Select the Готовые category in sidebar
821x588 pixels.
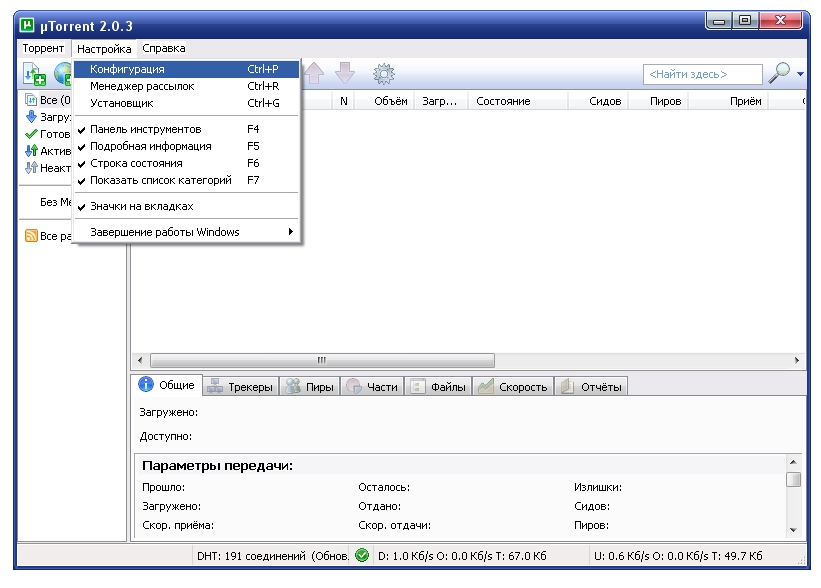pyautogui.click(x=48, y=134)
